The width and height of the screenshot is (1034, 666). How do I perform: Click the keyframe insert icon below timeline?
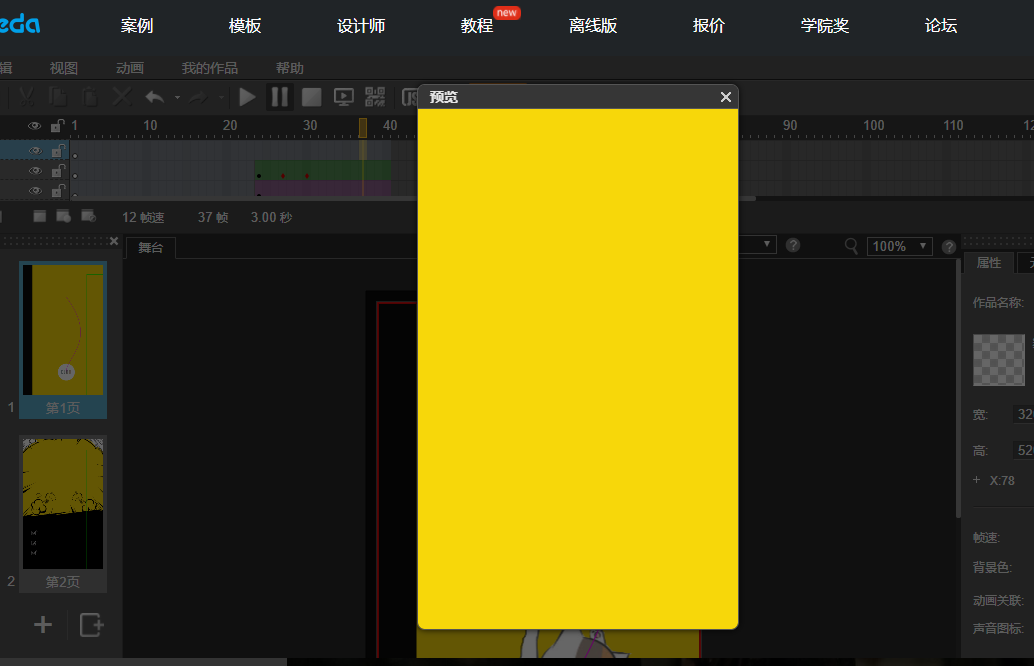[64, 216]
